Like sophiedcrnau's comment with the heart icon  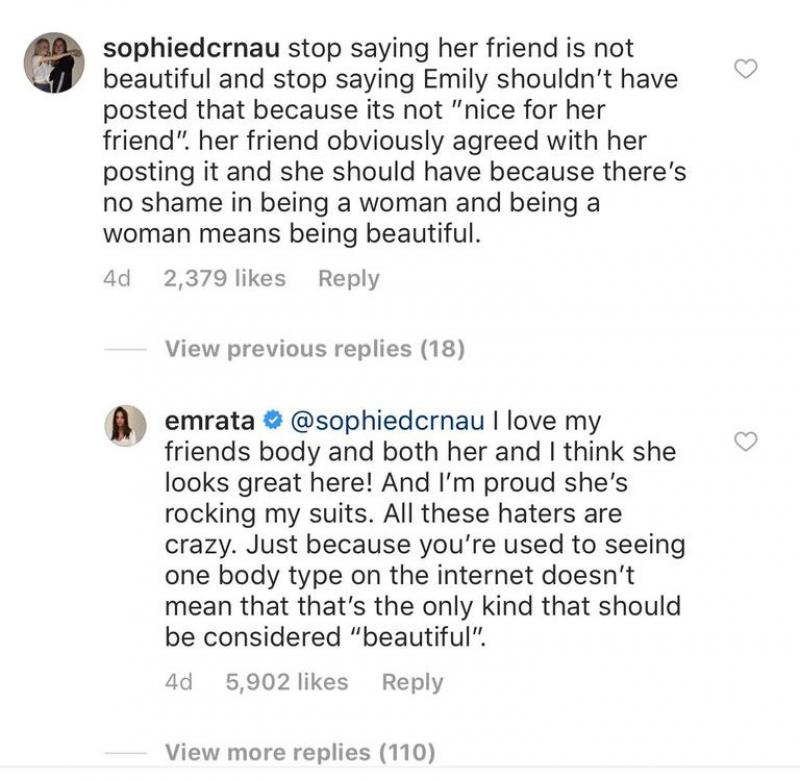[746, 68]
